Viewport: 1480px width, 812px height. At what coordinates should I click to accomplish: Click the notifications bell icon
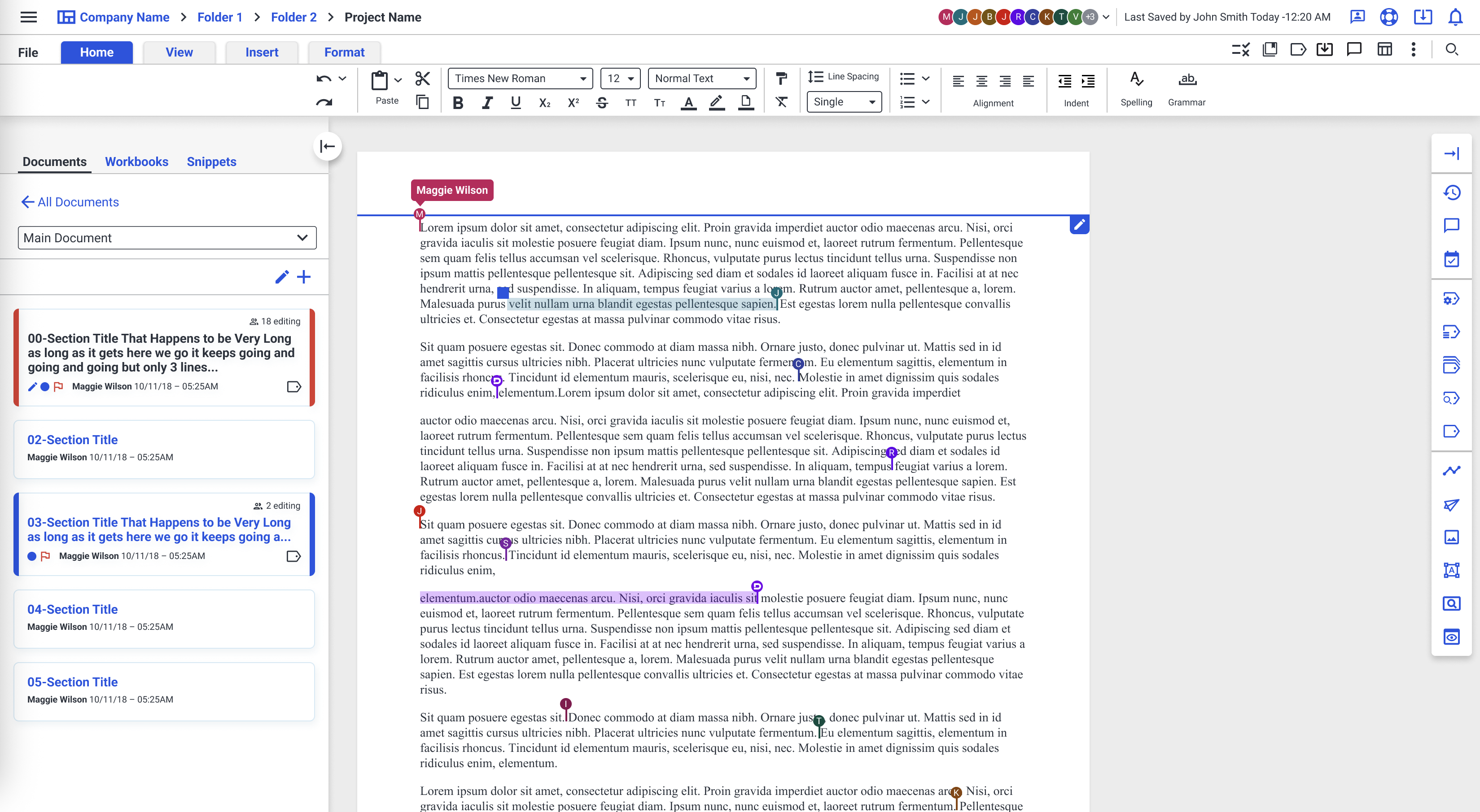(1455, 17)
